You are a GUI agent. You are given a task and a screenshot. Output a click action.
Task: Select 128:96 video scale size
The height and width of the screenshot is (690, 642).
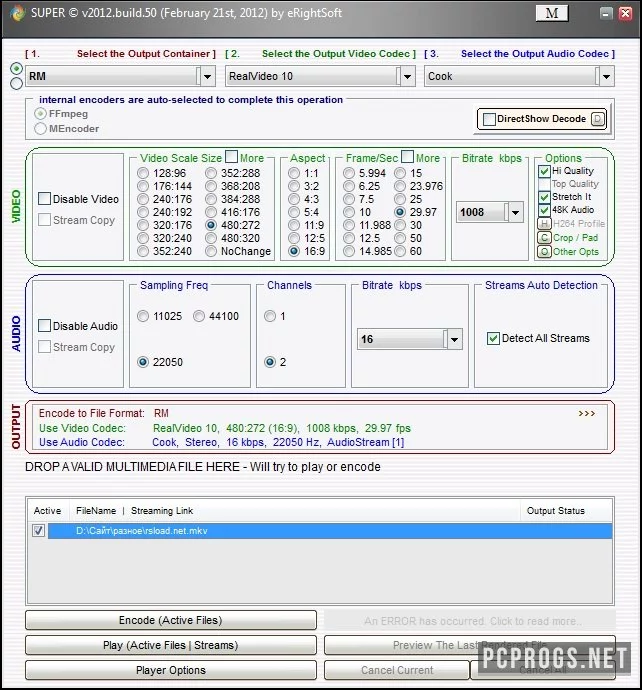[x=143, y=173]
